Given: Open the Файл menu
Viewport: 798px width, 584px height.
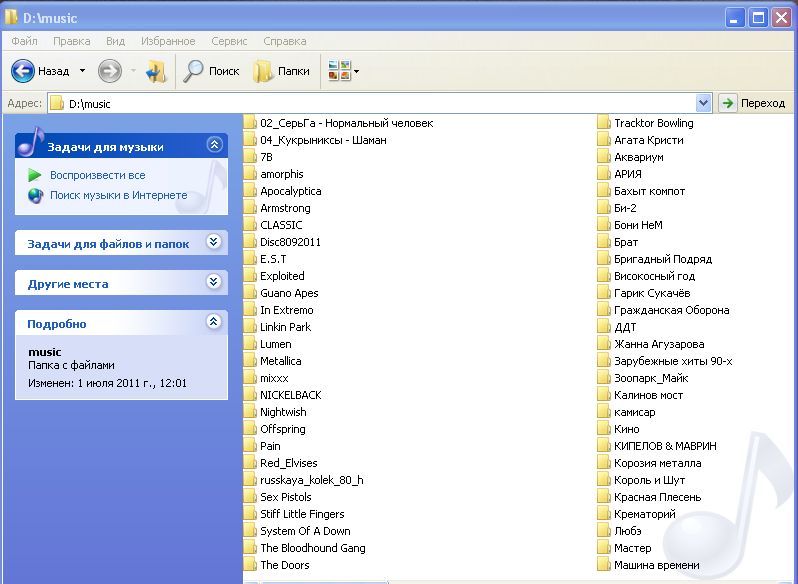Looking at the screenshot, I should coord(24,41).
